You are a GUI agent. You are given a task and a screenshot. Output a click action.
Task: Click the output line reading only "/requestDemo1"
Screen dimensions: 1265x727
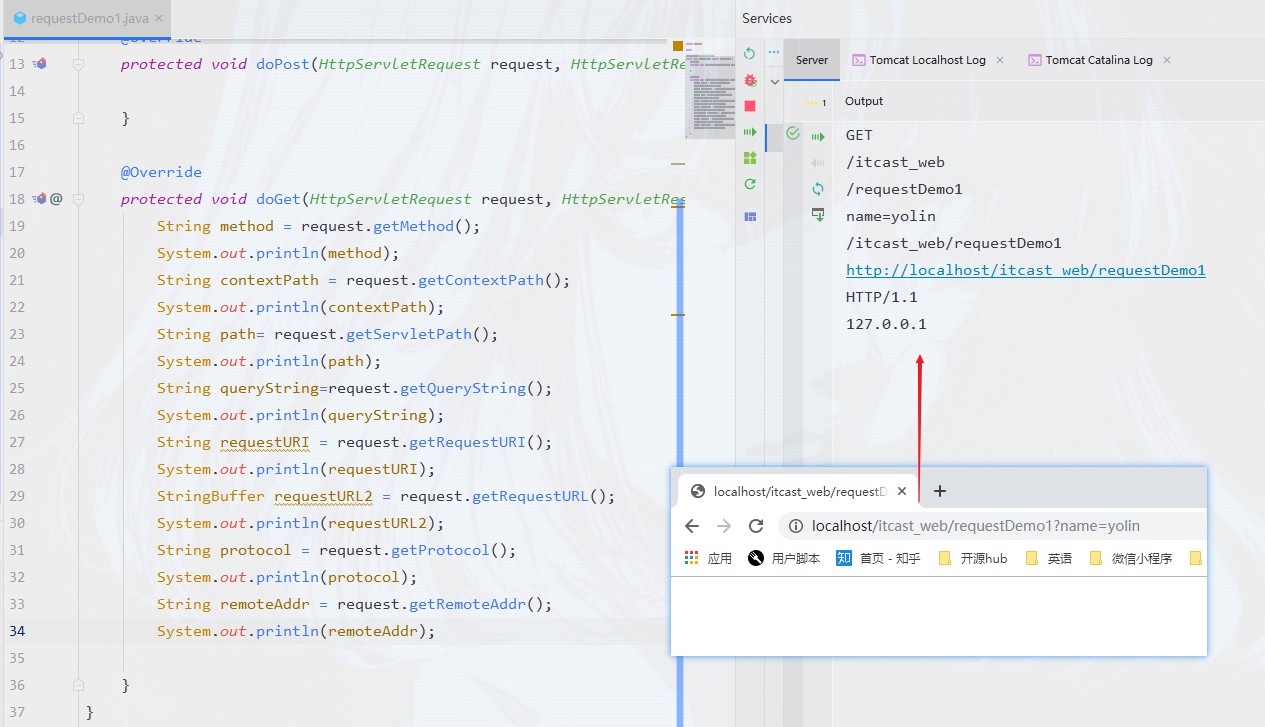tap(904, 189)
